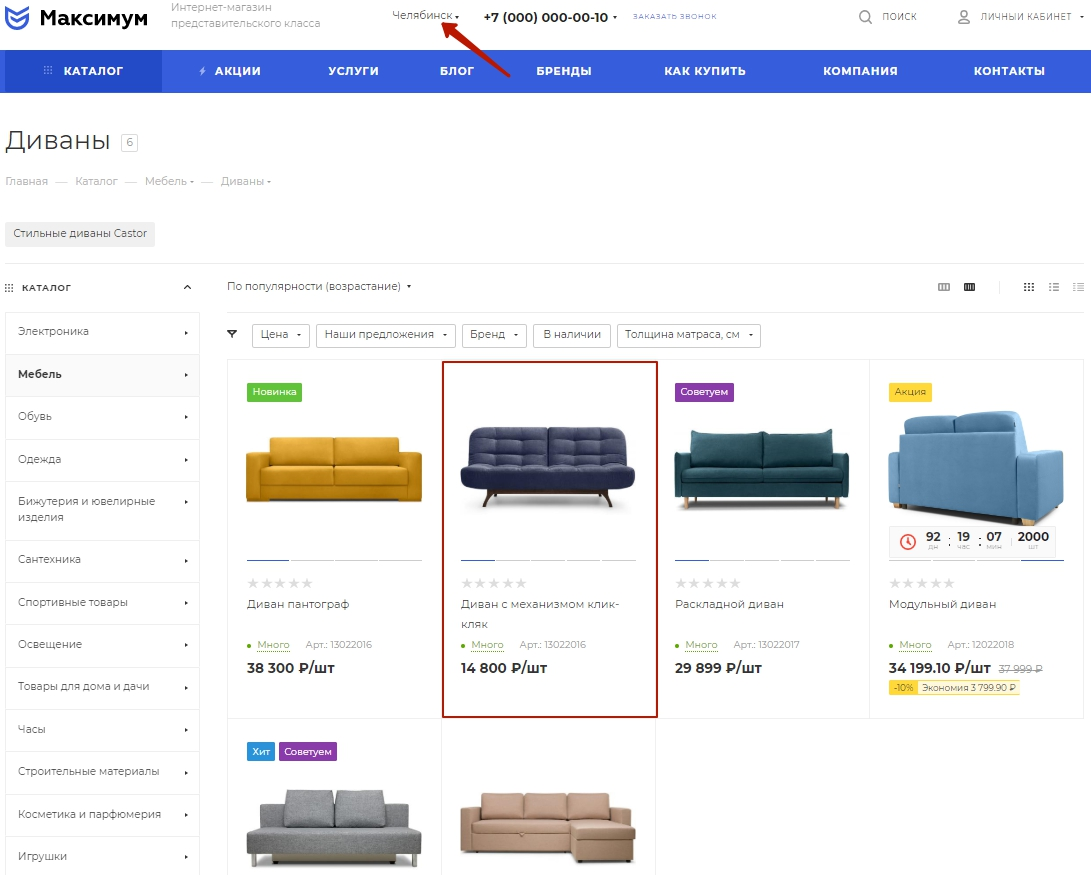Select Бижутерия и ювелирные изделия category

point(102,510)
